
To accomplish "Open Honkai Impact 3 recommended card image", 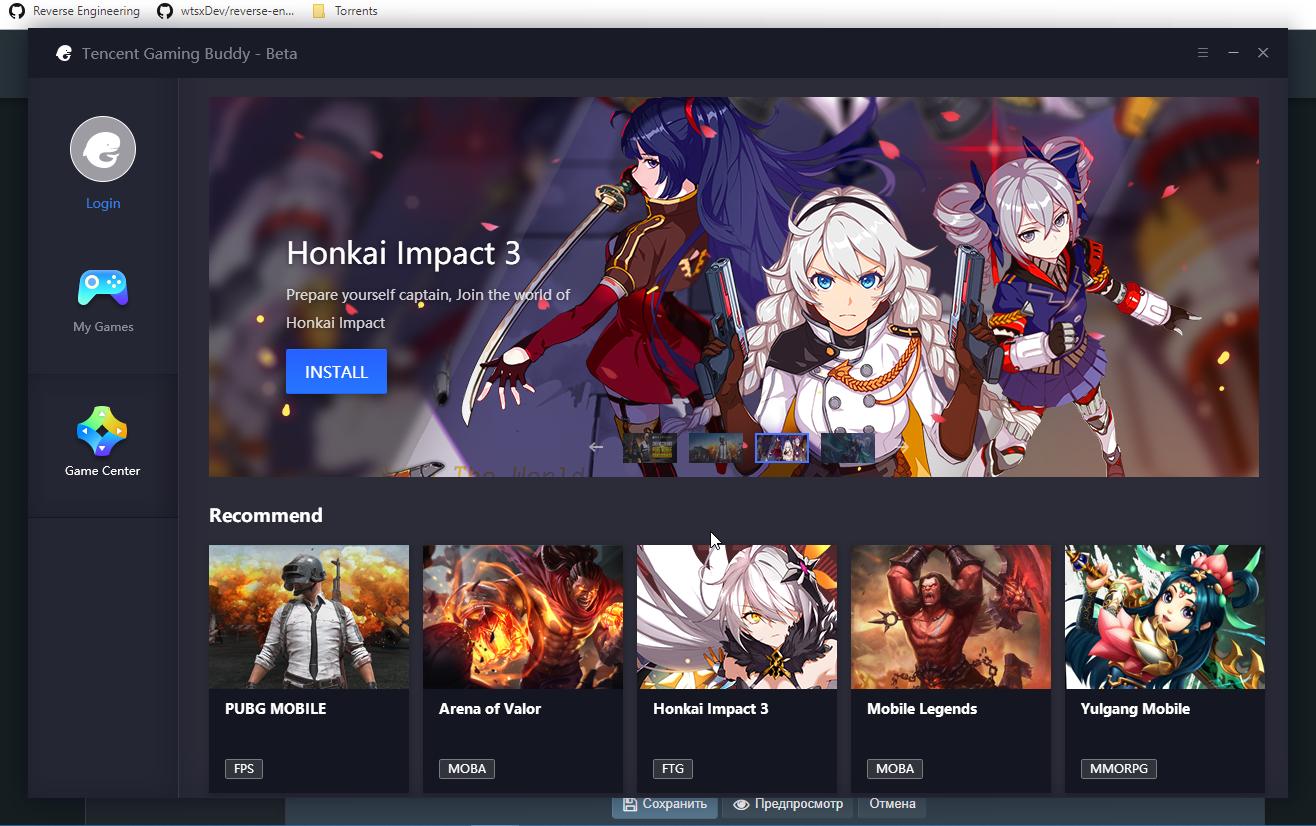I will 737,617.
